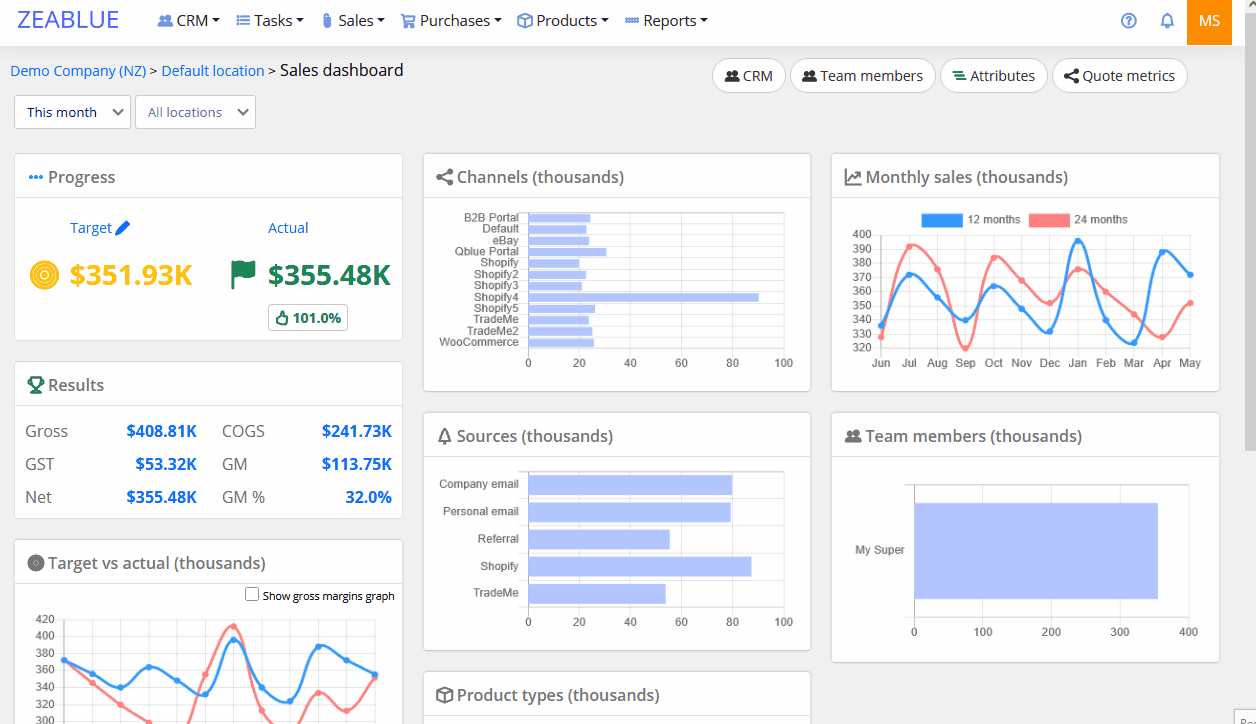Click the Net value $355.48K
This screenshot has width=1256, height=724.
[x=161, y=497]
